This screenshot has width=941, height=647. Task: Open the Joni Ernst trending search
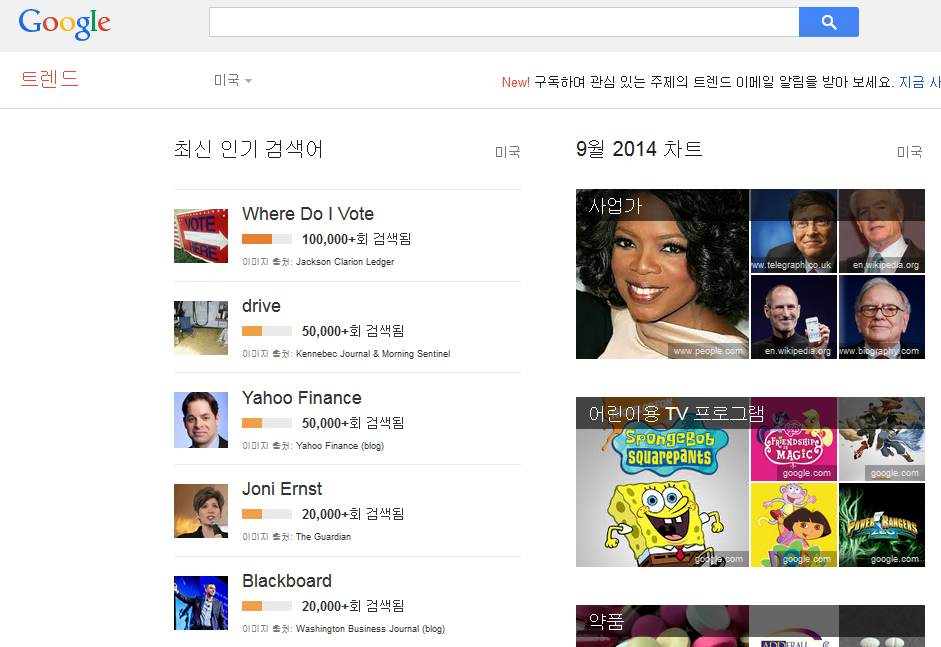[282, 489]
